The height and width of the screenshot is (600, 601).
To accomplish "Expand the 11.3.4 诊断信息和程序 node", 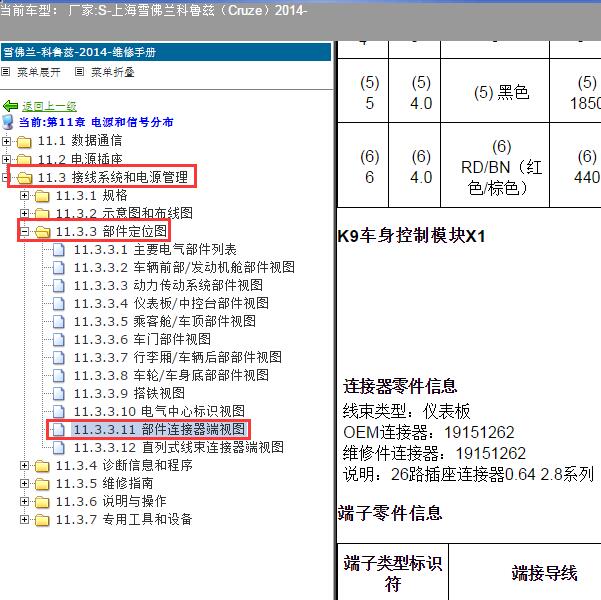I will pos(24,465).
